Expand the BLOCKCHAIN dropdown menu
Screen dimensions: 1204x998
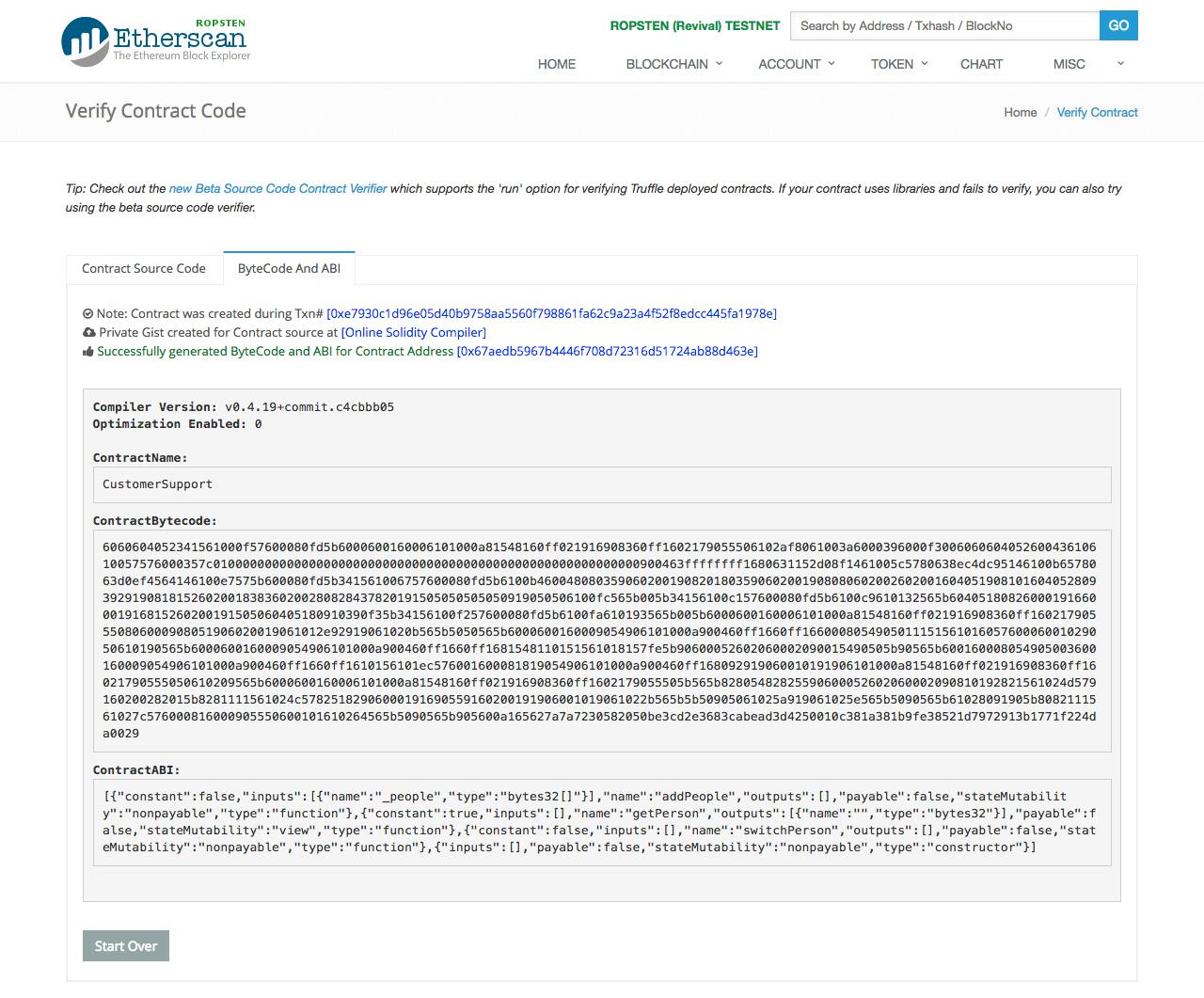pyautogui.click(x=674, y=64)
